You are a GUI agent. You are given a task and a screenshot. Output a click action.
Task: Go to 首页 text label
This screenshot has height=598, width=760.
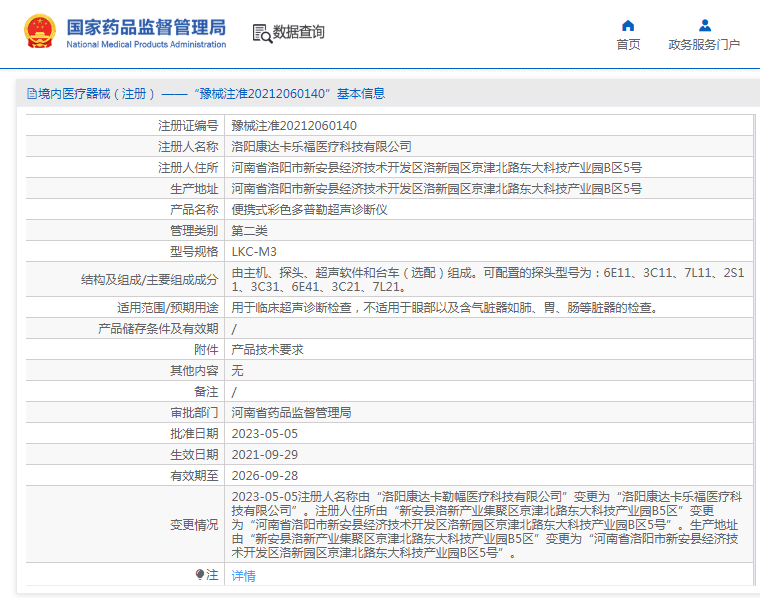(x=628, y=45)
